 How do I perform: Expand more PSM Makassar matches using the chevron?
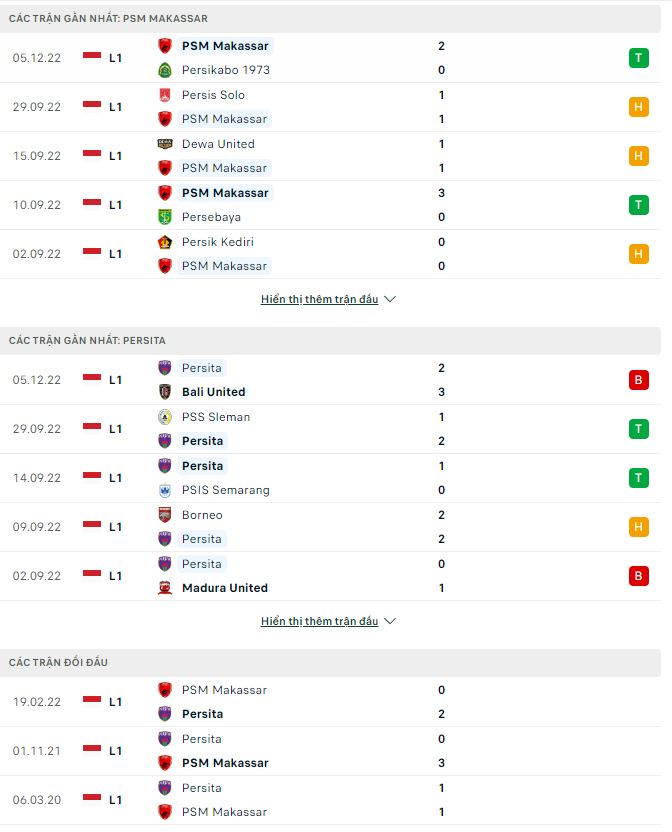pos(390,299)
